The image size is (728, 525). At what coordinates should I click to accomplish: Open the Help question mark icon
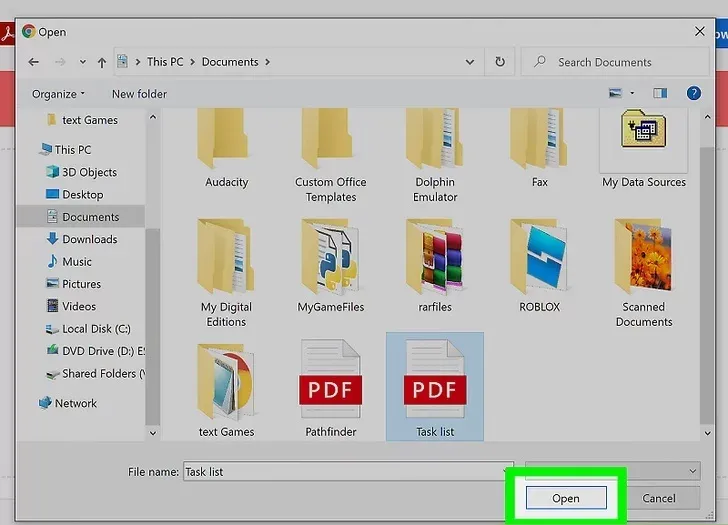[694, 93]
